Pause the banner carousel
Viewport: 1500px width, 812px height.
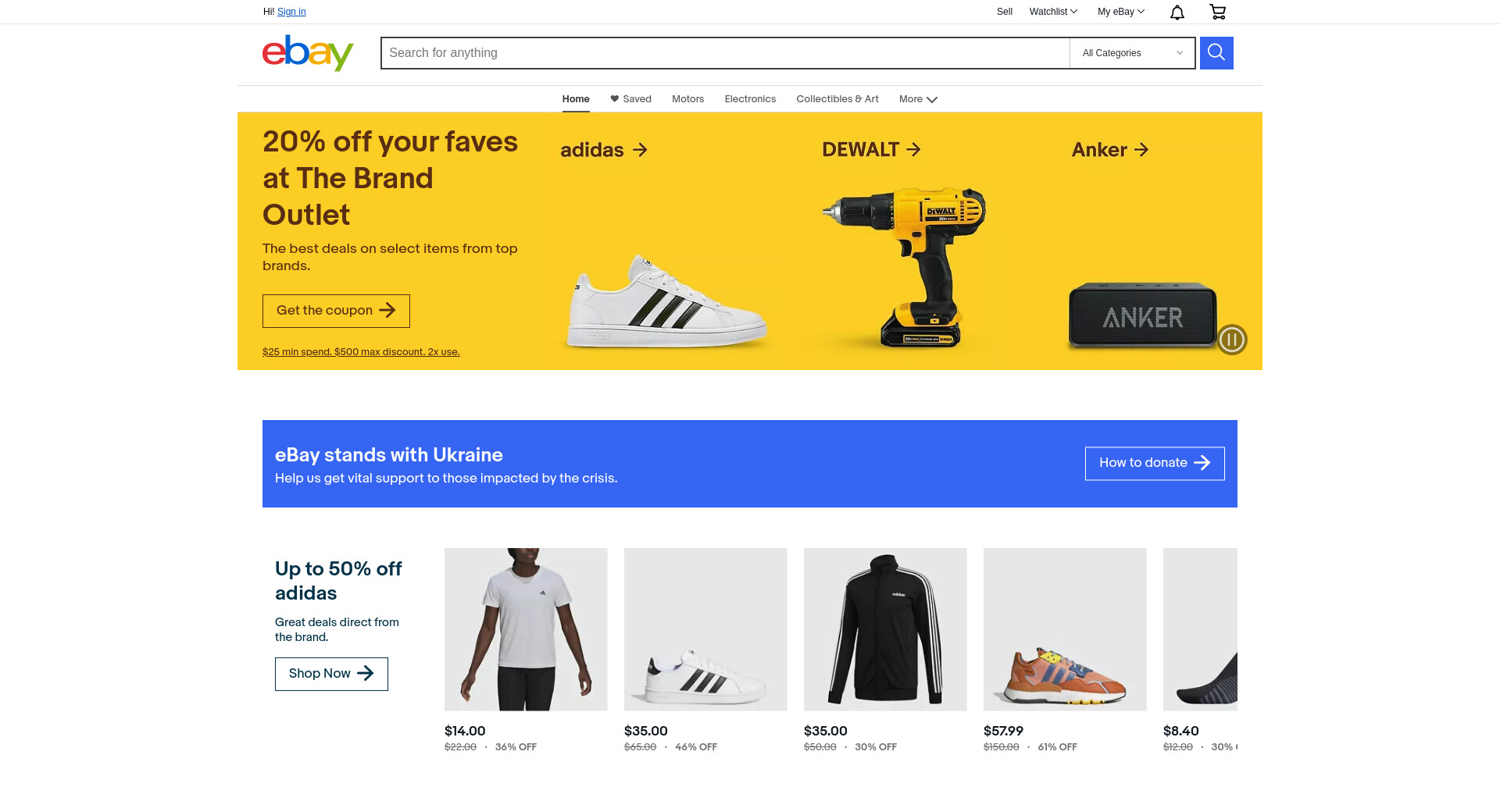[x=1231, y=340]
